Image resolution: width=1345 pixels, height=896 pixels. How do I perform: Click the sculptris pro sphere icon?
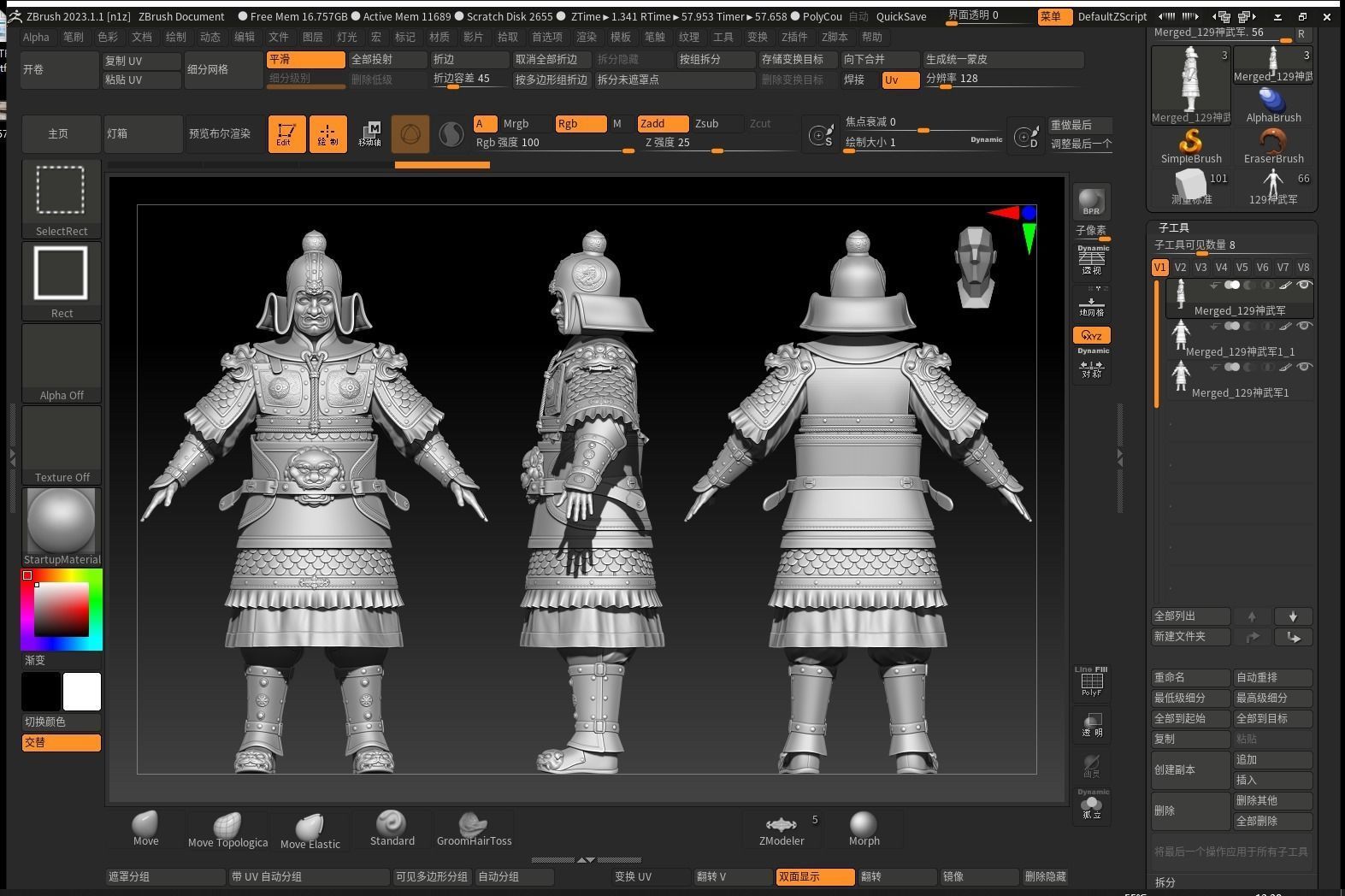coord(451,134)
